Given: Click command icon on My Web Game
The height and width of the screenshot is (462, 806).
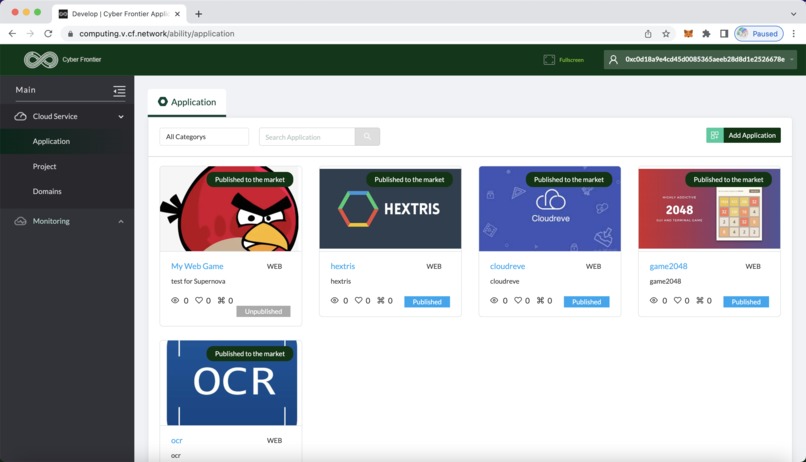Looking at the screenshot, I should [221, 300].
